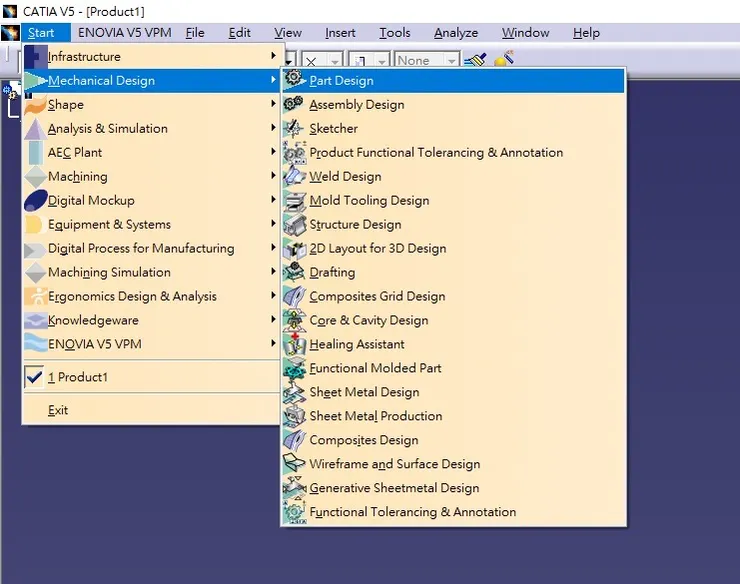Choose Assembly Design from the submenu
The image size is (740, 584).
[x=453, y=104]
